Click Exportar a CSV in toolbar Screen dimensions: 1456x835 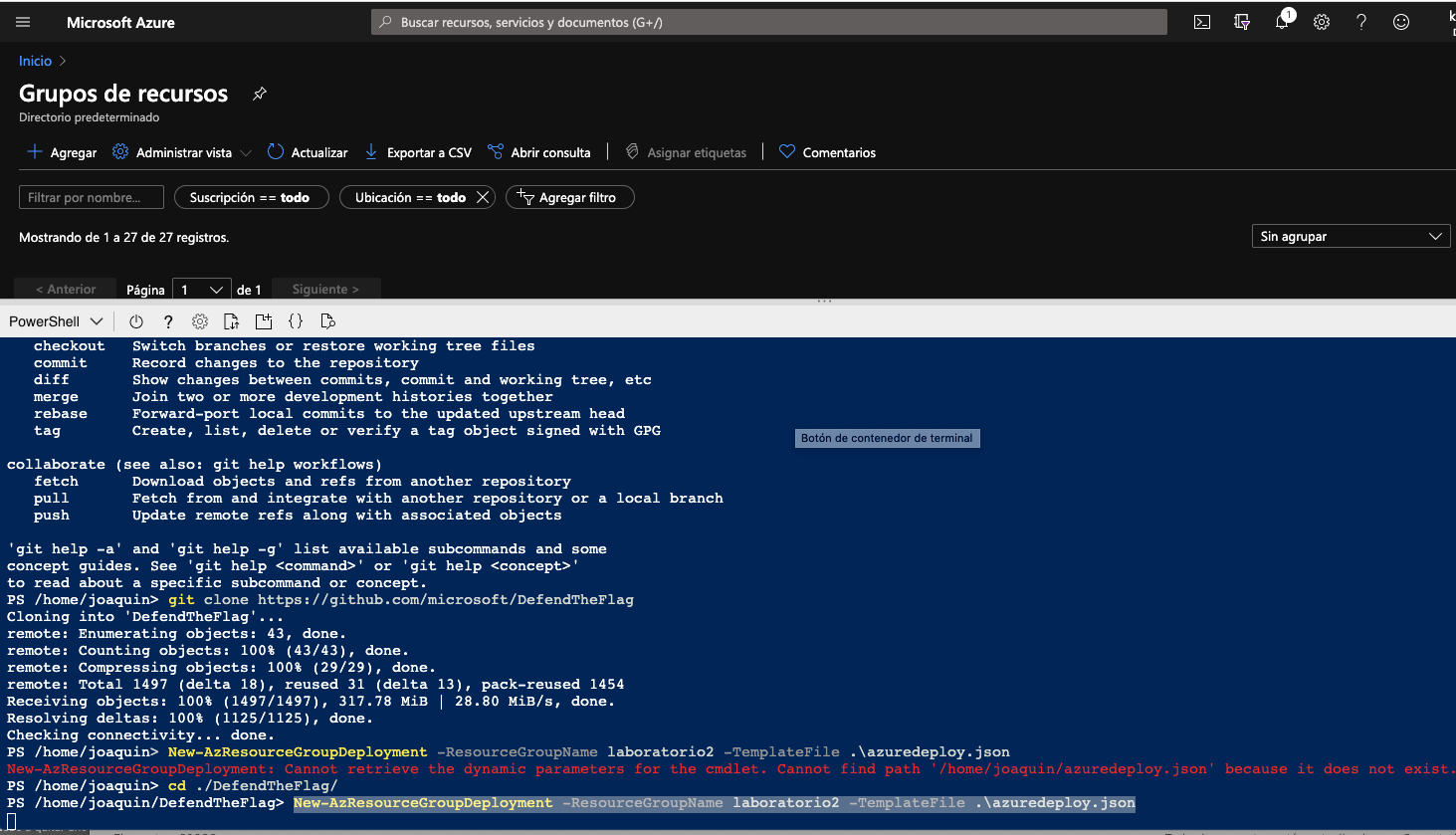tap(418, 152)
